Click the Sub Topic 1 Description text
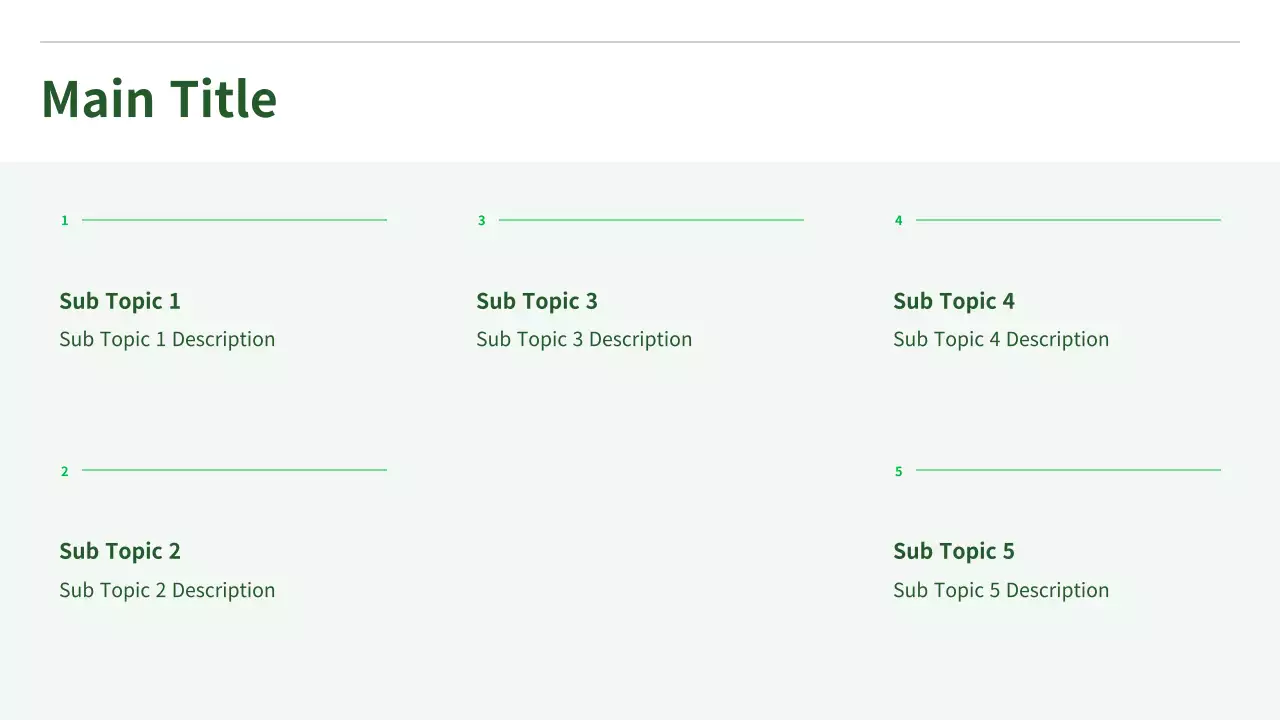1280x720 pixels. point(167,339)
